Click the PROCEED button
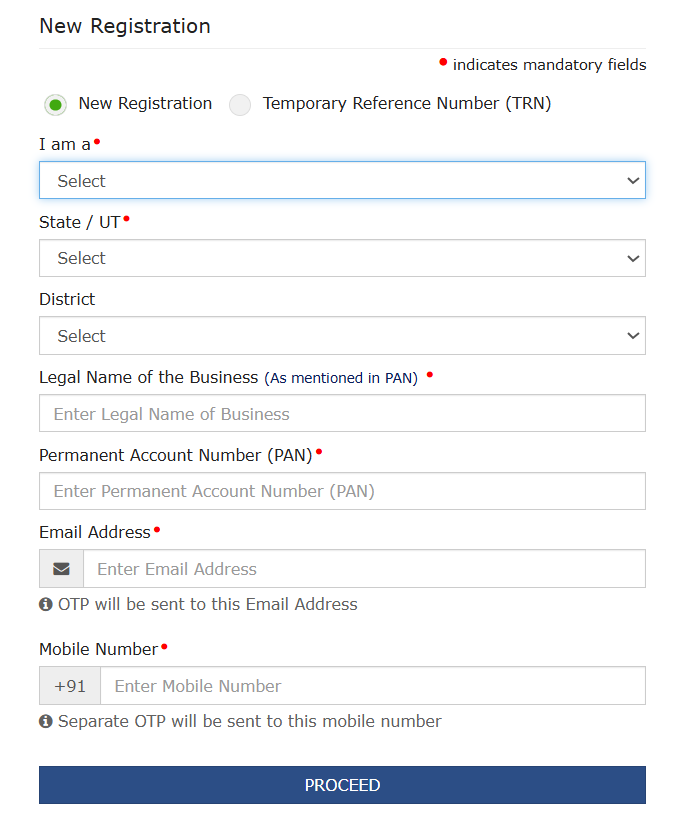 pyautogui.click(x=343, y=785)
